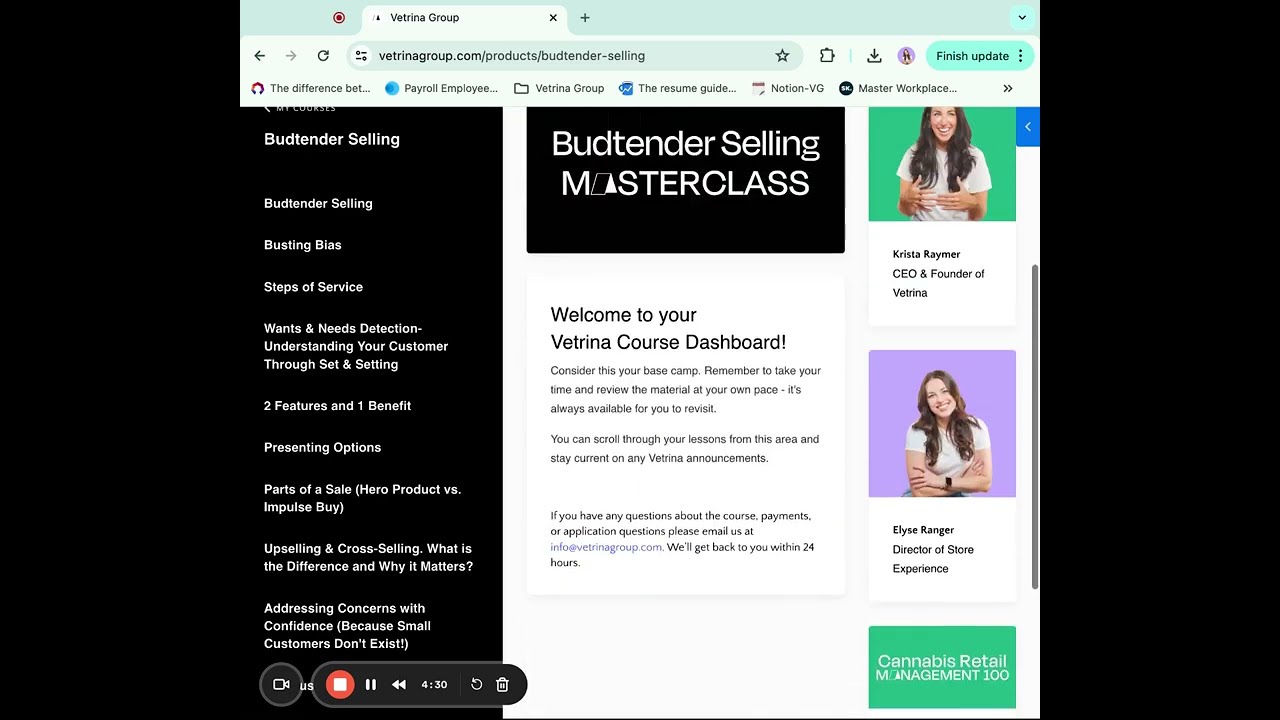Open the Vetrina Group bookmarks folder
Screen dimensions: 1280x720
[x=559, y=88]
